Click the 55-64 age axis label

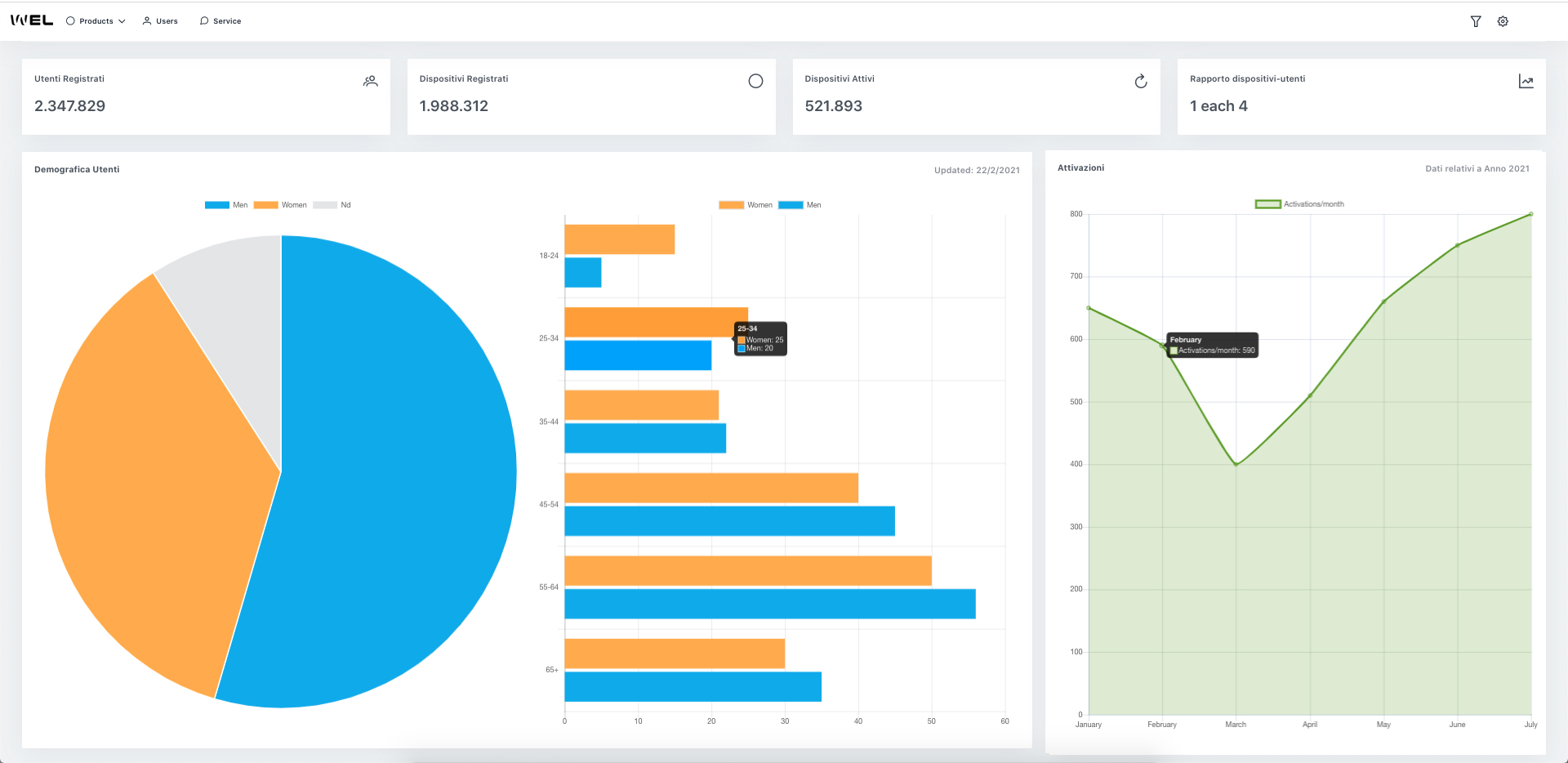[549, 587]
